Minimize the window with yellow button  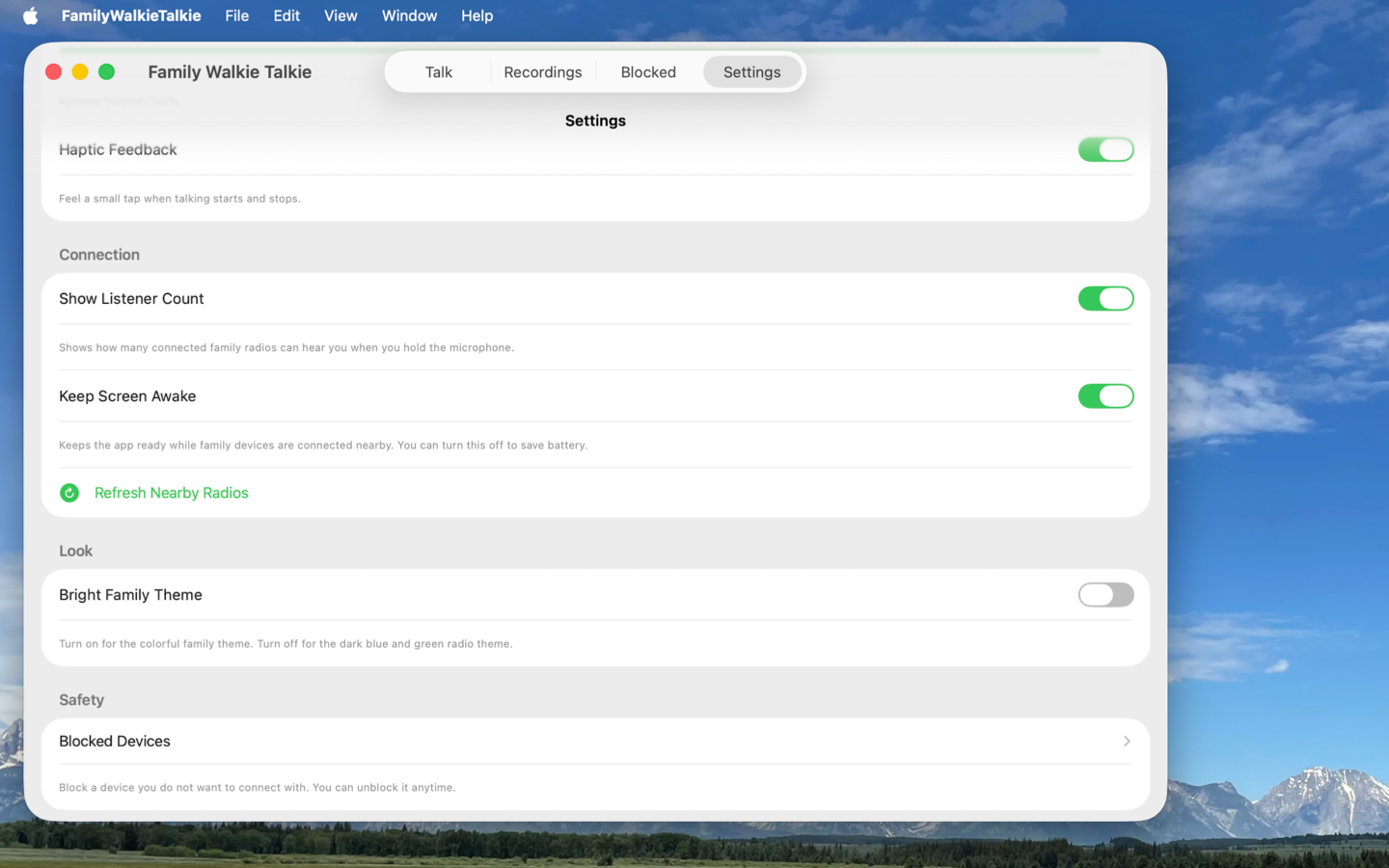click(x=80, y=72)
